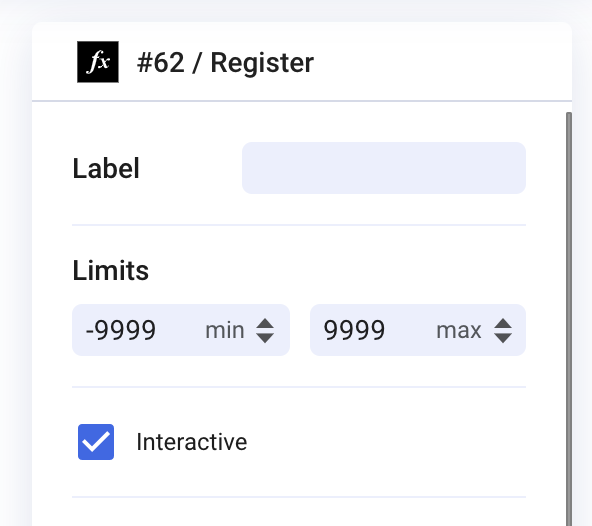Select the 9999 max value field
The width and height of the screenshot is (592, 526).
click(418, 330)
